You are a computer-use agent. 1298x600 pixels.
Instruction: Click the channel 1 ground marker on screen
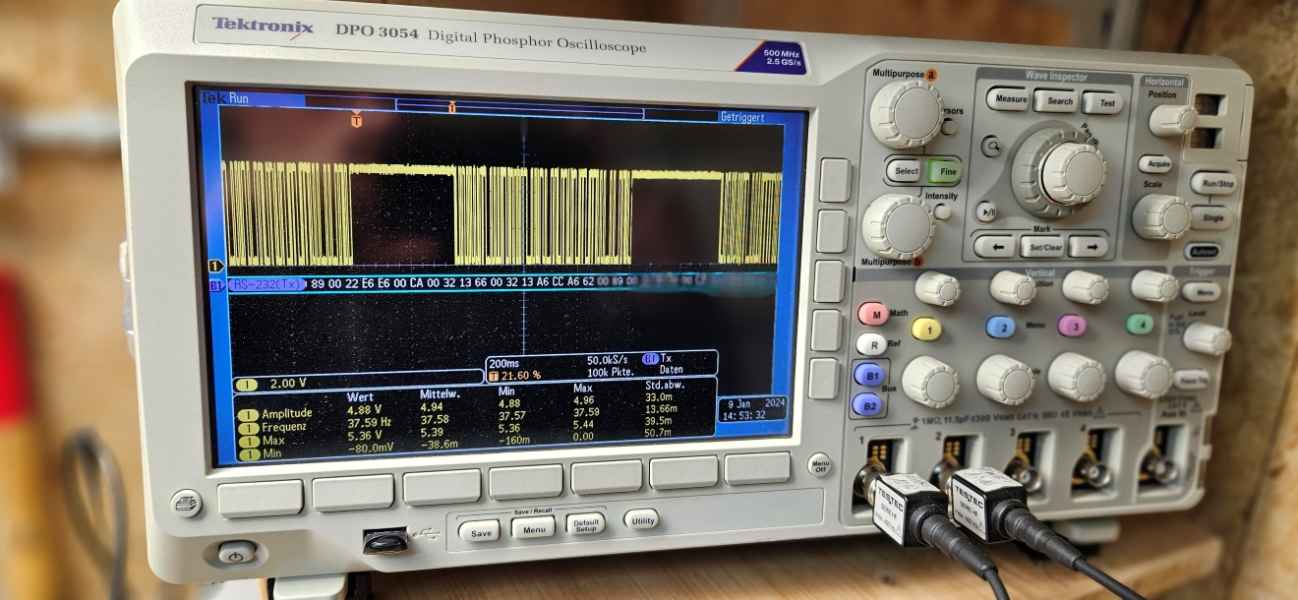pos(214,265)
